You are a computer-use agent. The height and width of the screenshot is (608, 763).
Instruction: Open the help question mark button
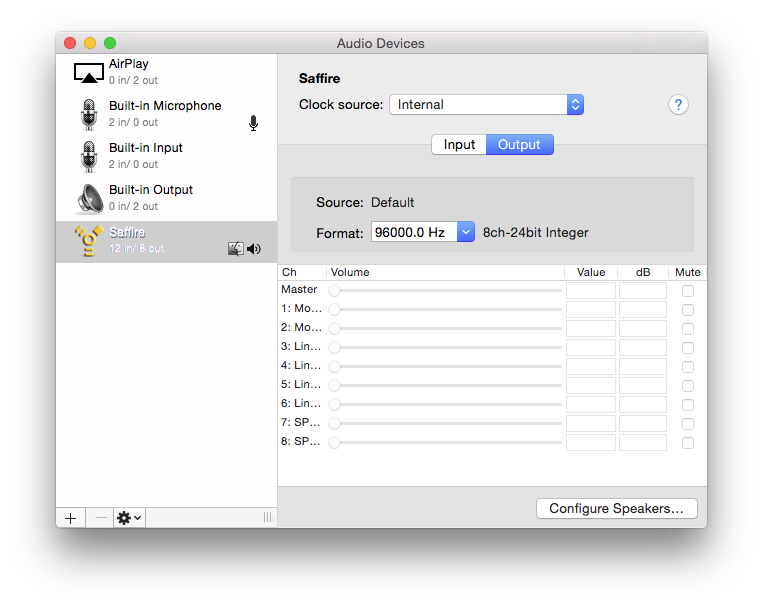(x=678, y=105)
